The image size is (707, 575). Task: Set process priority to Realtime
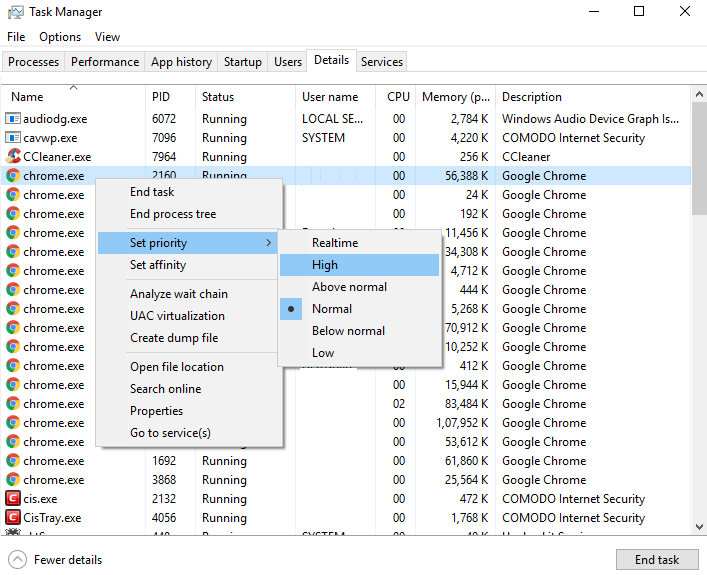(359, 243)
